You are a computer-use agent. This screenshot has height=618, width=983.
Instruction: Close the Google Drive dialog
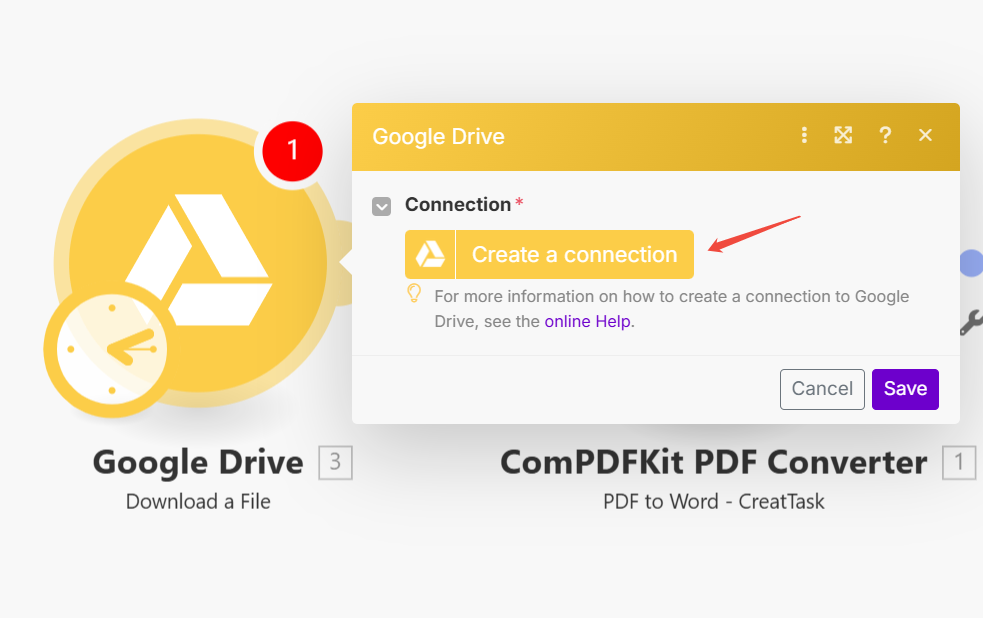925,135
